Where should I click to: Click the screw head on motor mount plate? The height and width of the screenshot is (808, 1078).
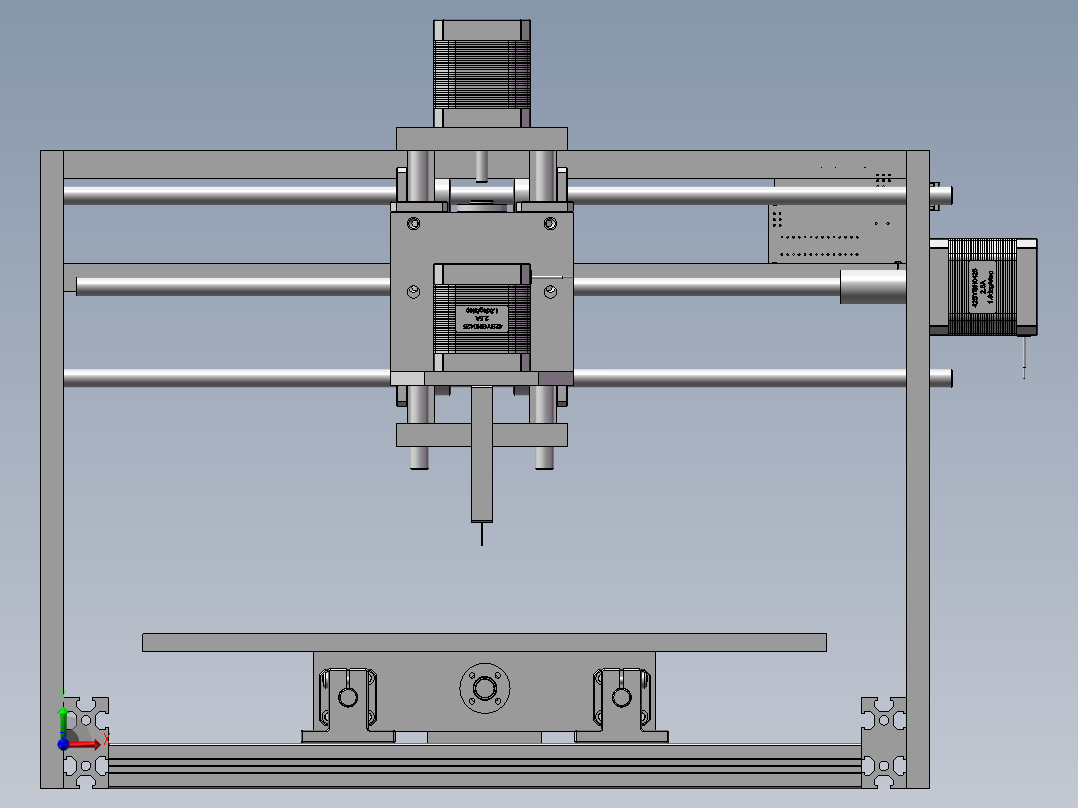[x=414, y=222]
